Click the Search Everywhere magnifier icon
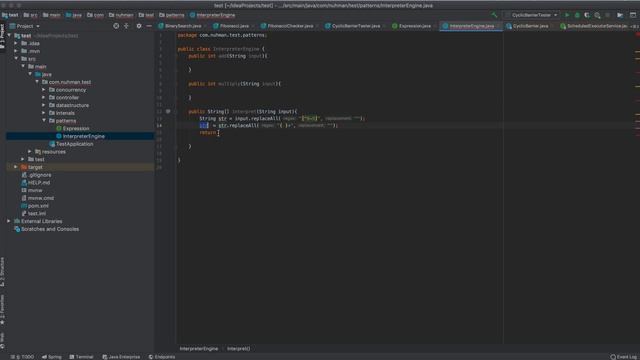640x360 pixels. [597, 15]
